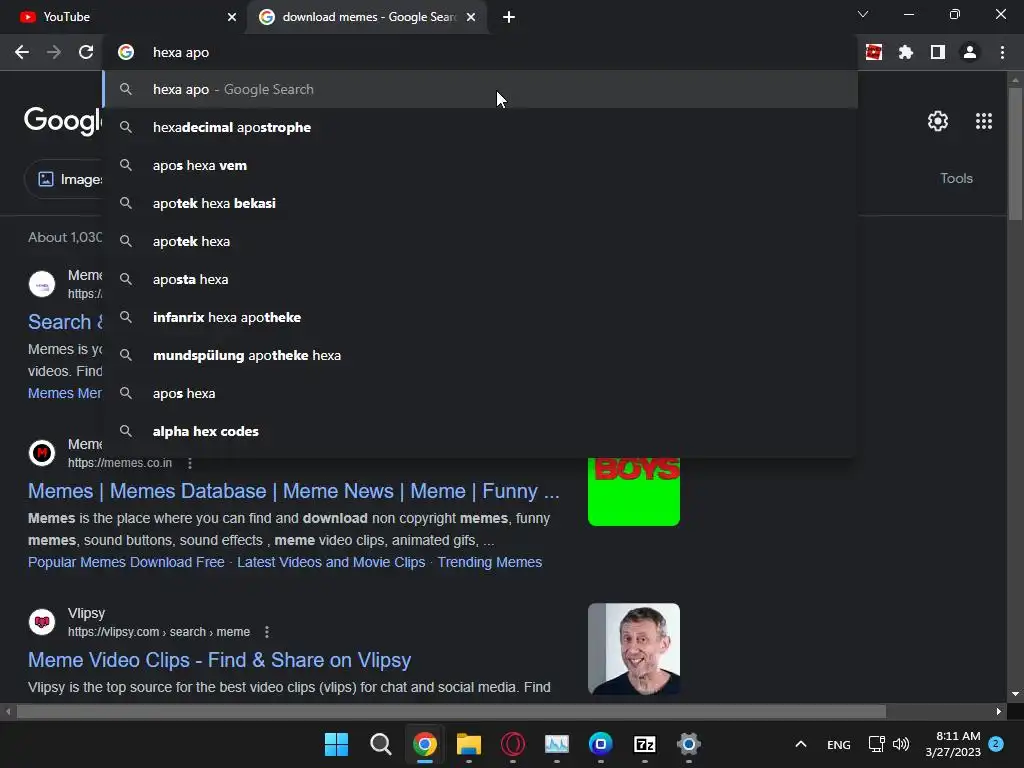
Task: Toggle the Chrome side panel
Action: coord(938,52)
